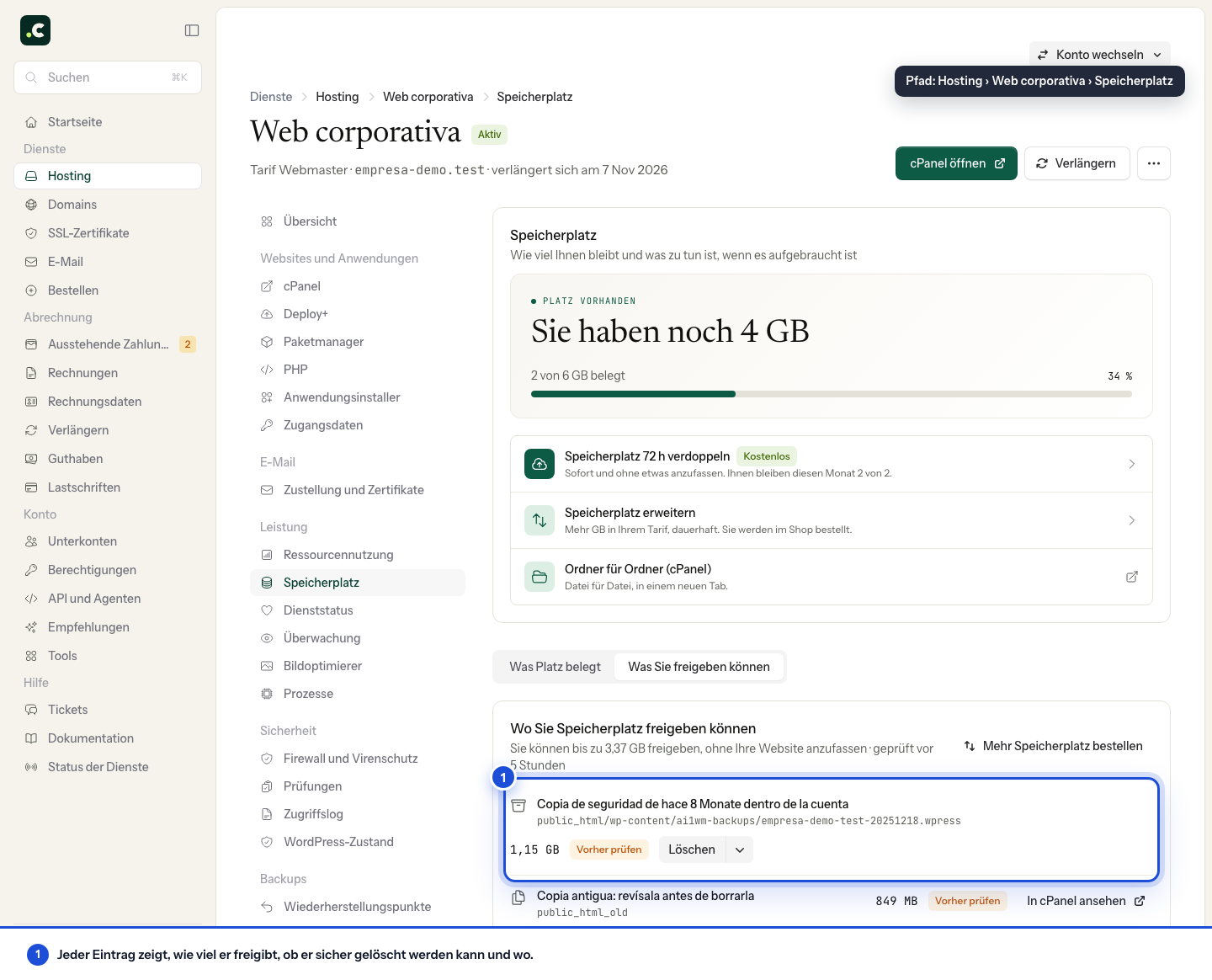Click the Zugangsdaten key icon
Screen dimensions: 1212x980
[267, 425]
